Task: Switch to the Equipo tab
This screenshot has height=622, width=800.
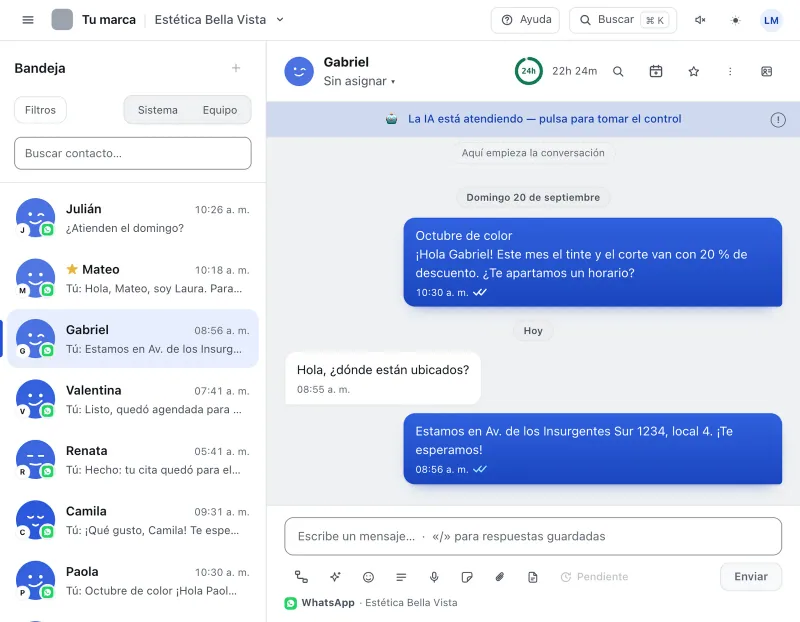Action: [220, 110]
